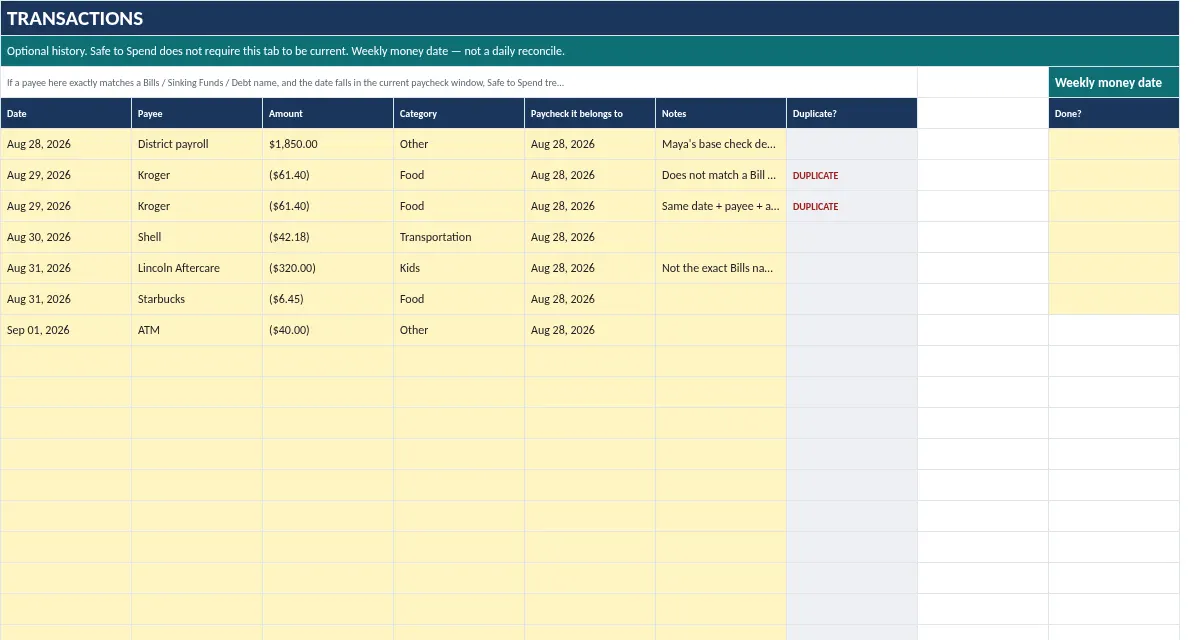
Task: Click the Notes column header
Action: coord(721,114)
